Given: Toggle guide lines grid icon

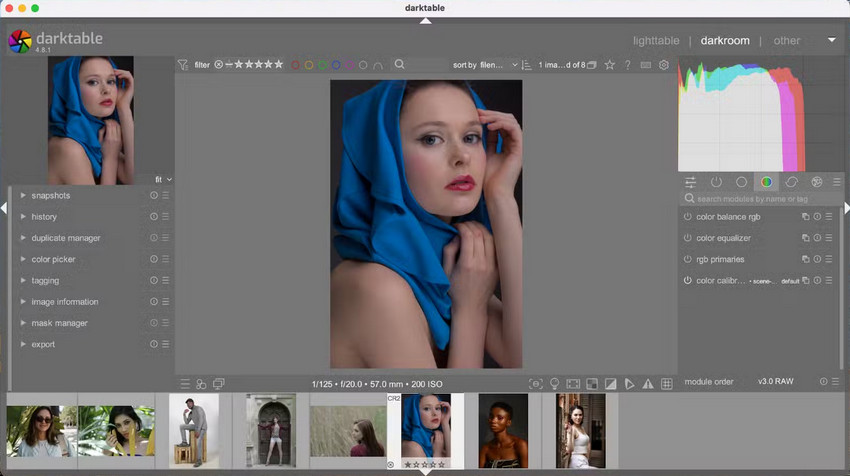Looking at the screenshot, I should coord(667,384).
